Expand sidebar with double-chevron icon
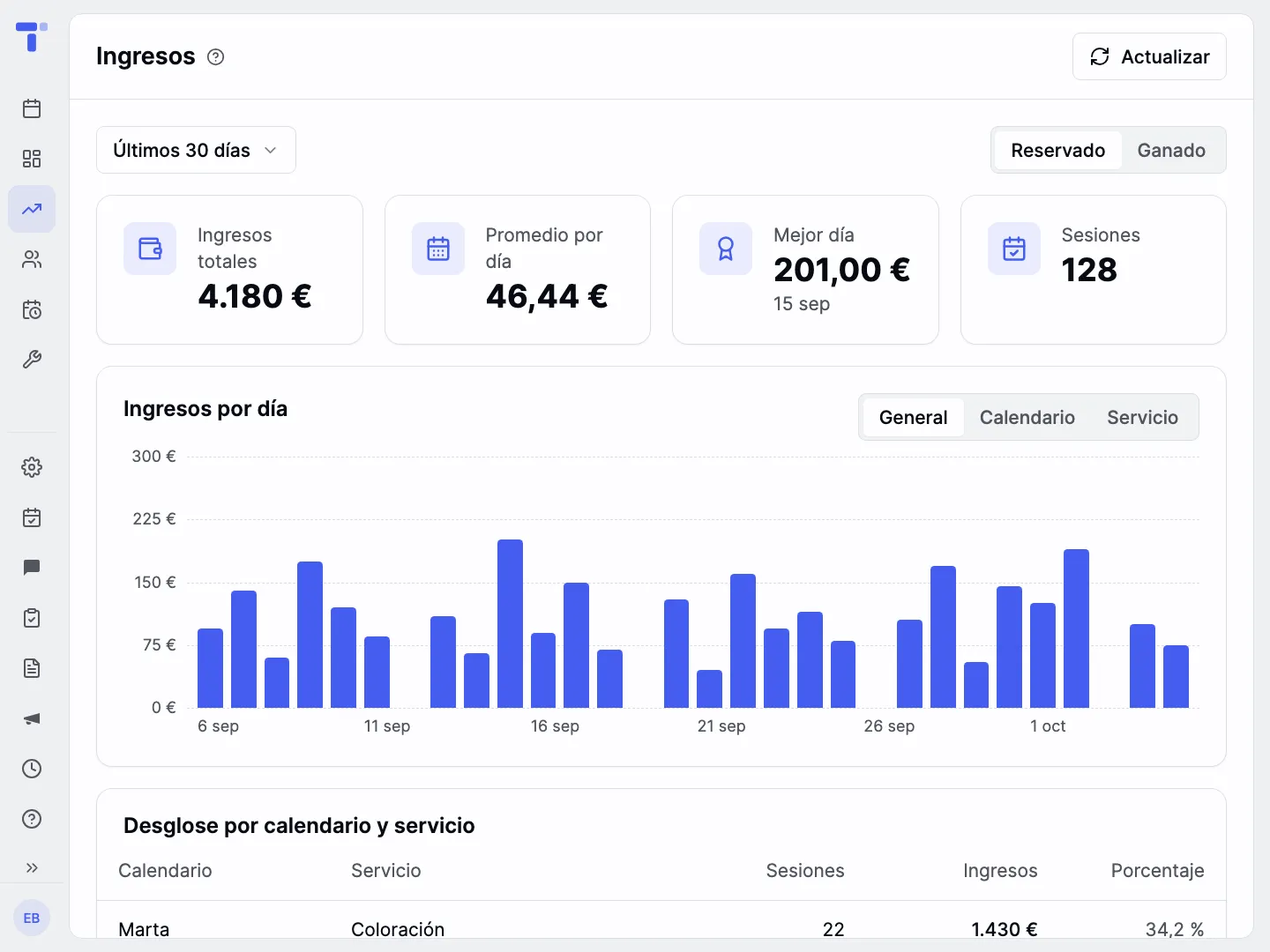 (x=32, y=867)
